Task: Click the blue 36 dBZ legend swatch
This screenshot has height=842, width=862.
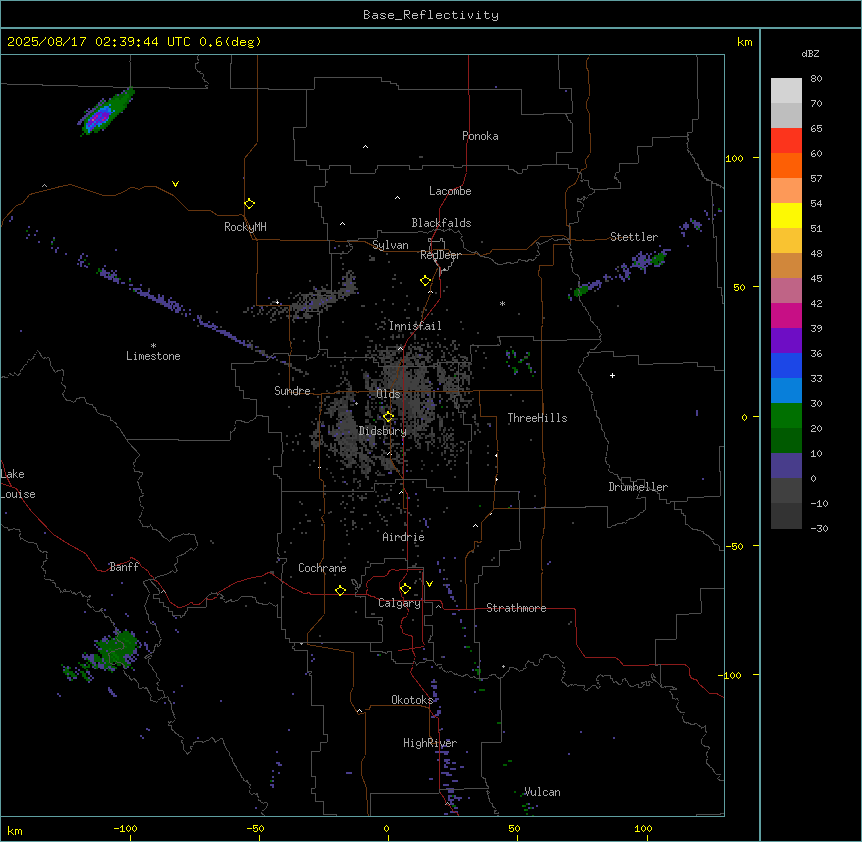Action: click(x=786, y=365)
